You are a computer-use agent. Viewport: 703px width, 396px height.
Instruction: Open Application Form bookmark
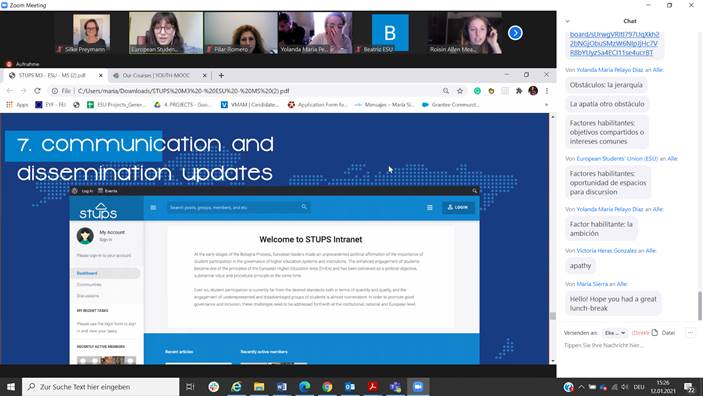318,104
